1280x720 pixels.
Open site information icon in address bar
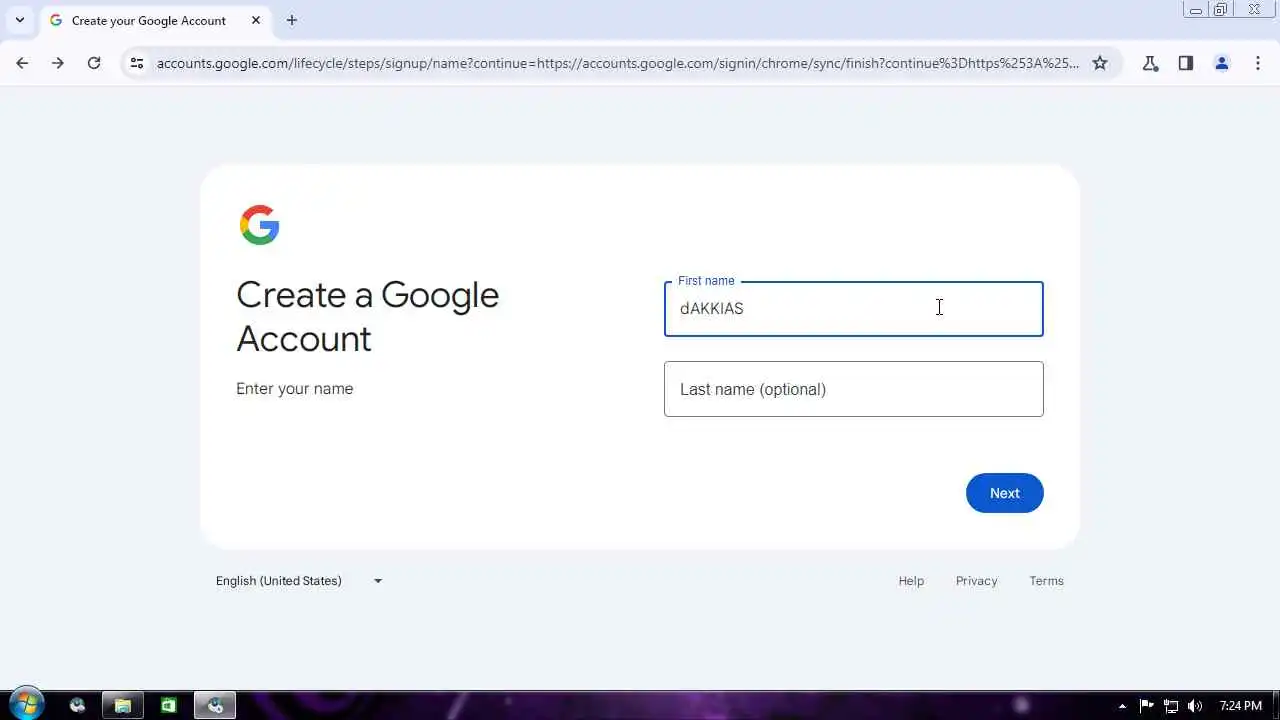137,63
